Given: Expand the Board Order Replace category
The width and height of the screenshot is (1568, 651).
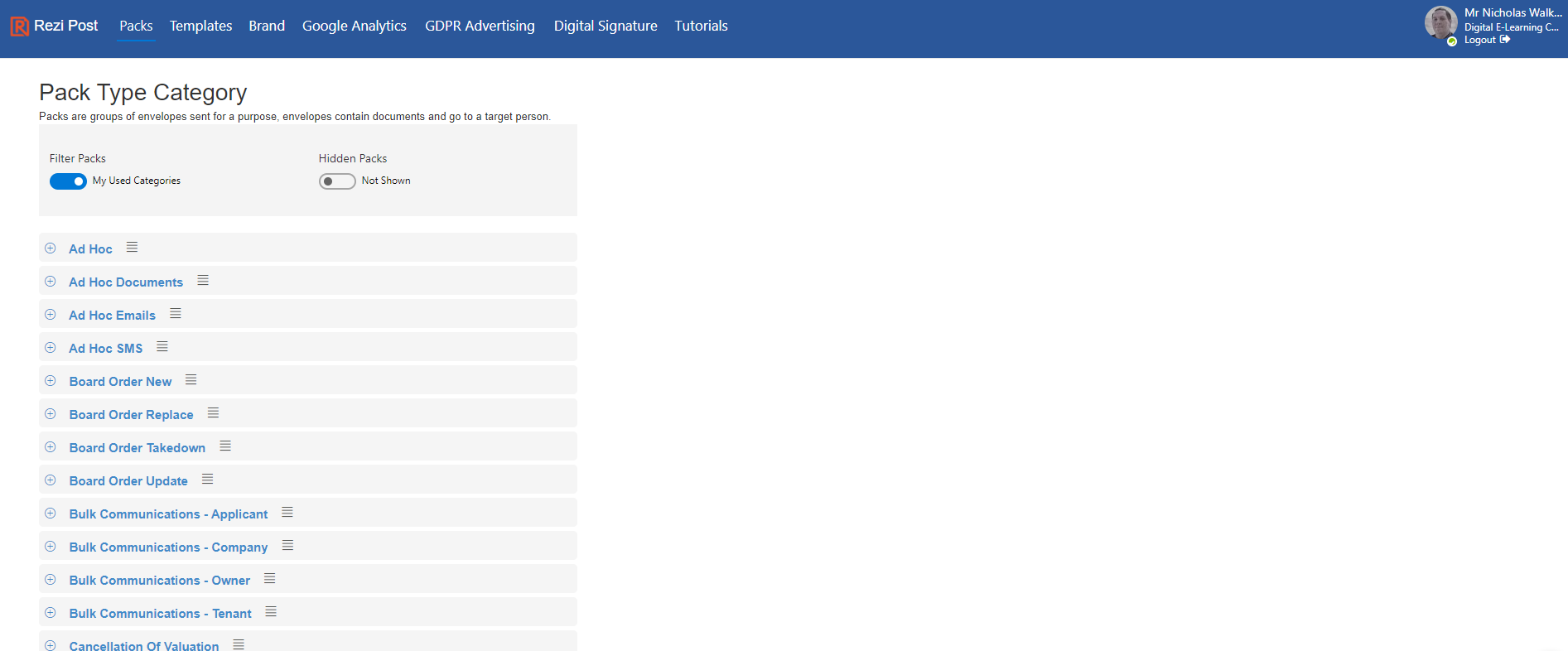Looking at the screenshot, I should click(x=51, y=414).
